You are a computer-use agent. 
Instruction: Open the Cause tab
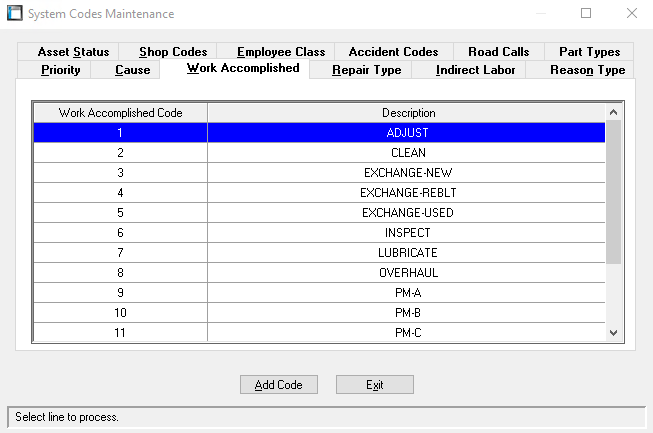132,70
